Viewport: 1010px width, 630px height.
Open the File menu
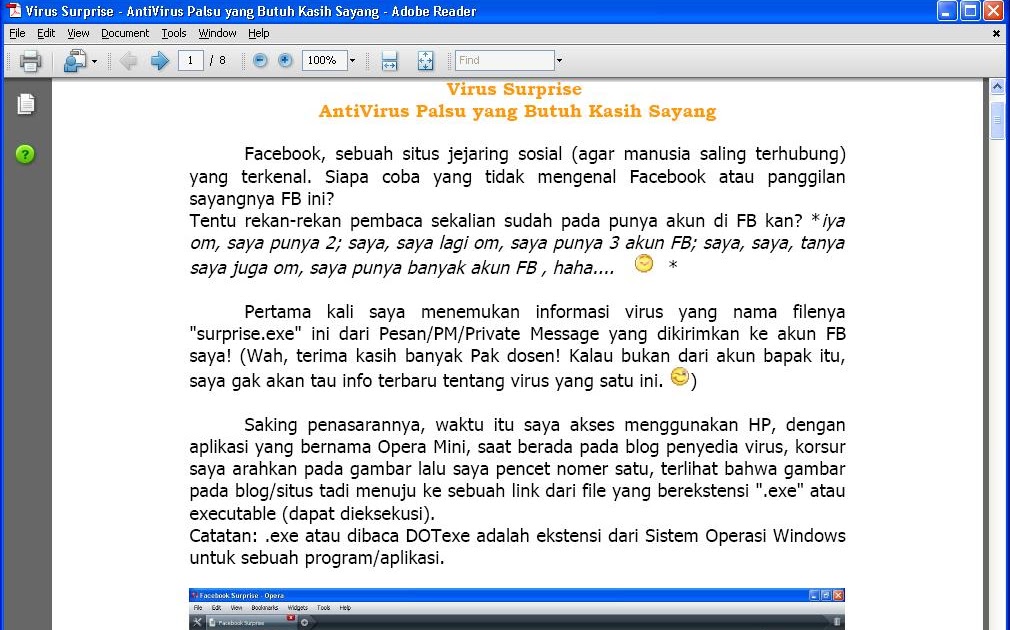pos(17,33)
